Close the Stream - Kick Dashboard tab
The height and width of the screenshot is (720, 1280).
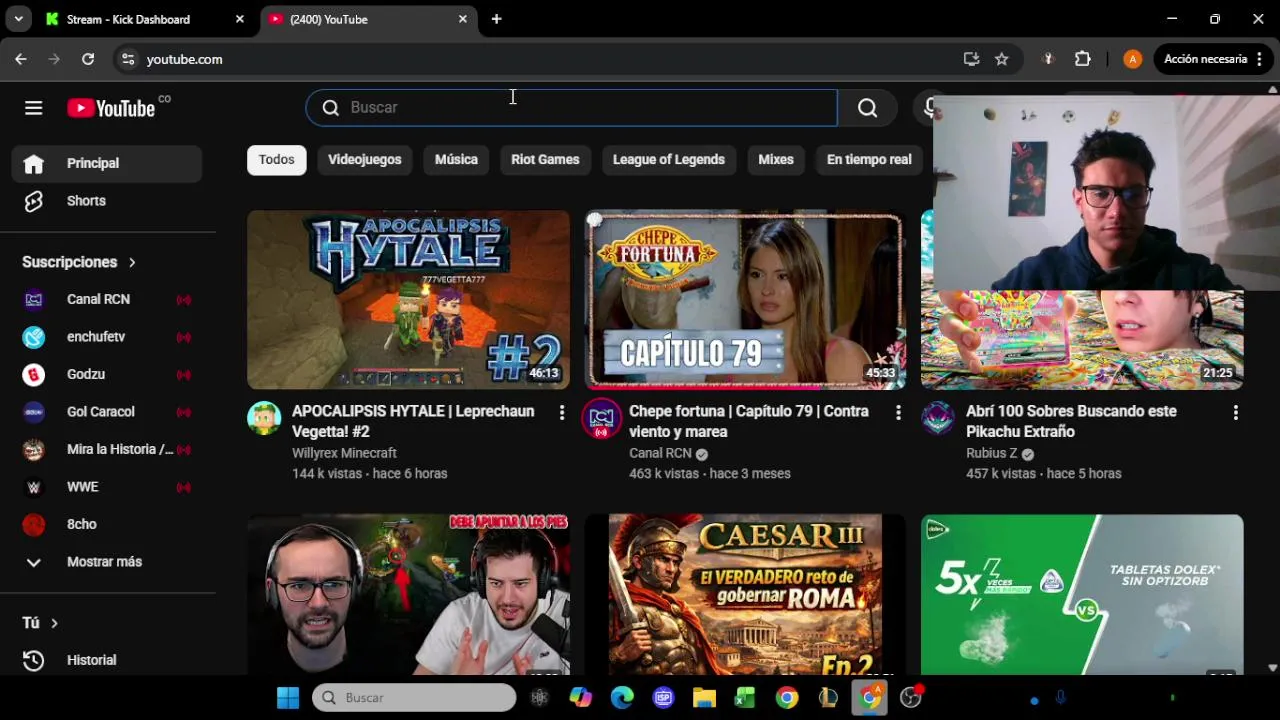coord(239,19)
